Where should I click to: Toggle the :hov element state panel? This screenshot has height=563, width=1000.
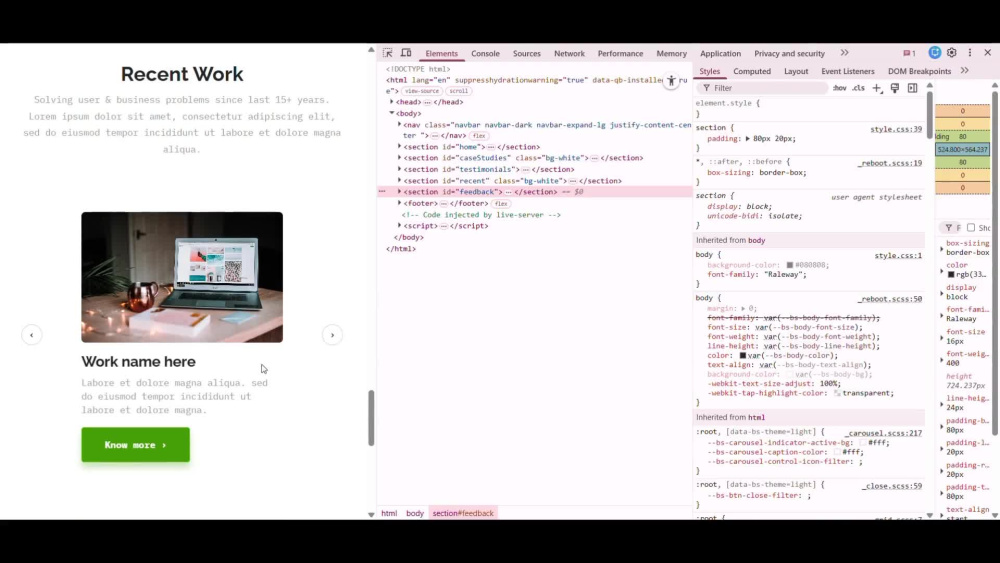(839, 88)
